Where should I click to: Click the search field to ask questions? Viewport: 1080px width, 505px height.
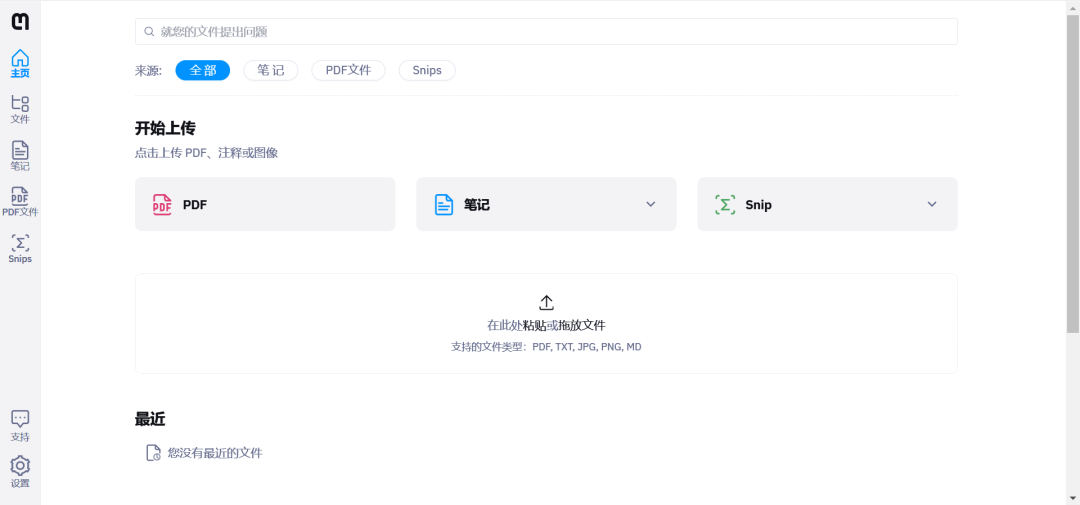pyautogui.click(x=546, y=32)
